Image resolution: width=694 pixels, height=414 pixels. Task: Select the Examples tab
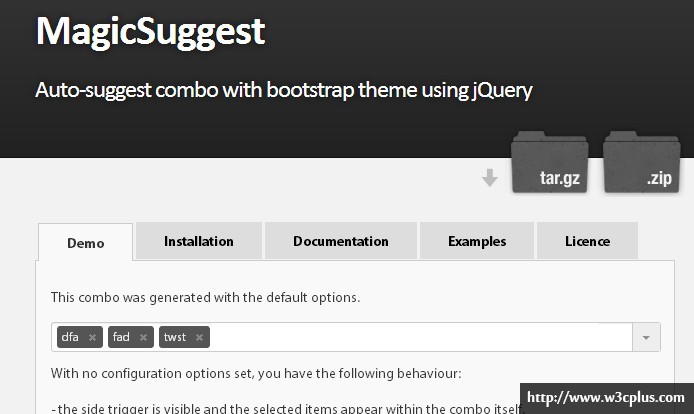(x=477, y=241)
